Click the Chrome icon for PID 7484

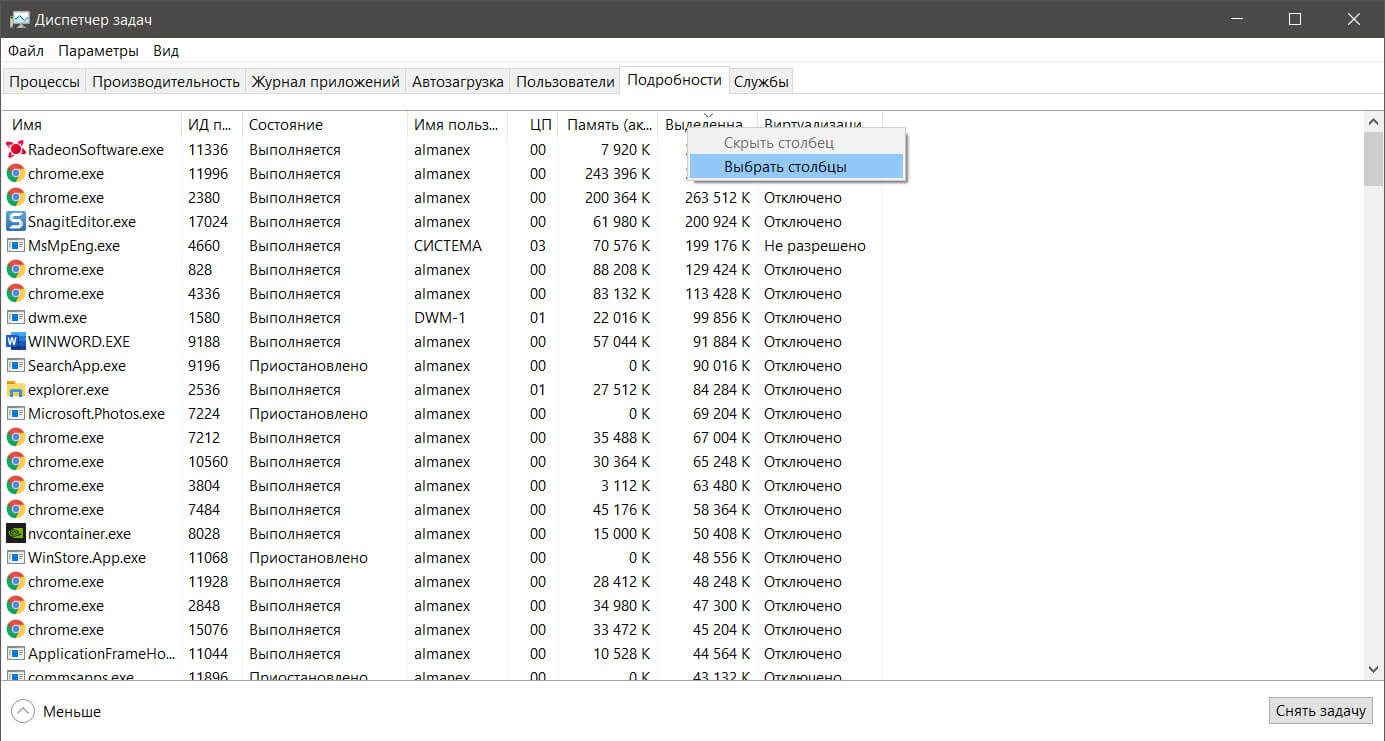tap(16, 510)
